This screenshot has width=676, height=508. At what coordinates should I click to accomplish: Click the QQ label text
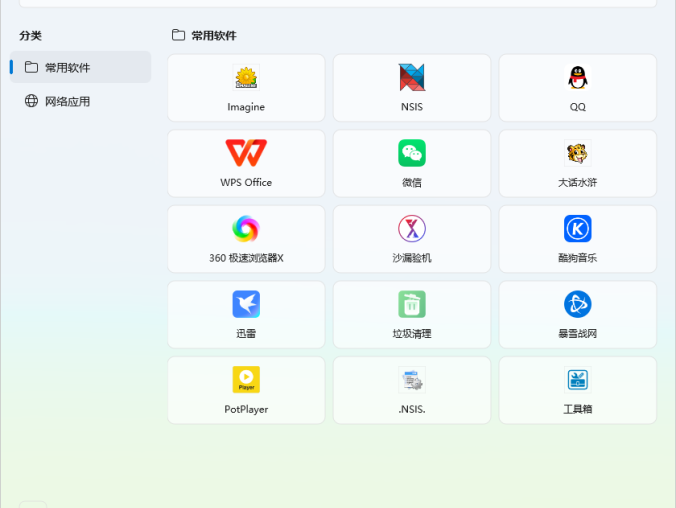(578, 107)
